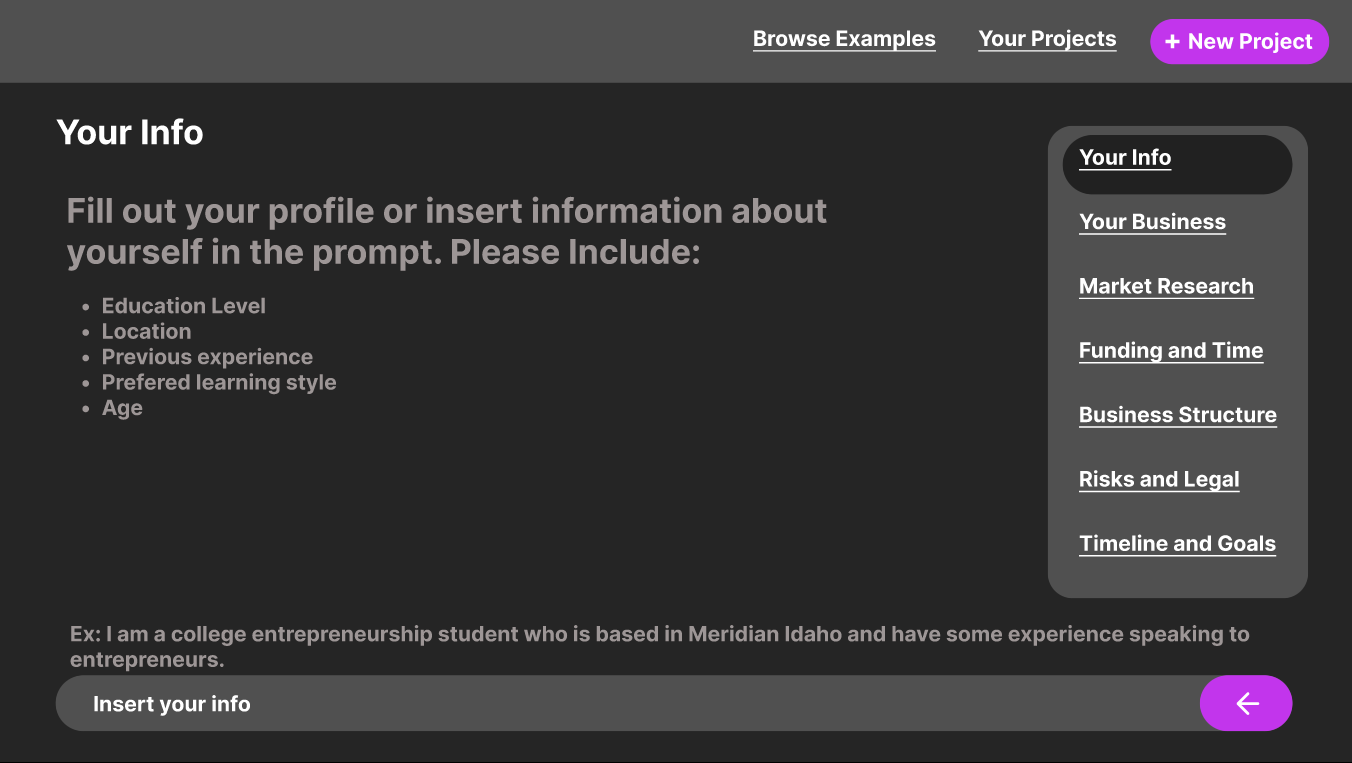Screen dimensions: 1352x763
Task: Select Business Structure in the sidebar
Action: 1177,415
